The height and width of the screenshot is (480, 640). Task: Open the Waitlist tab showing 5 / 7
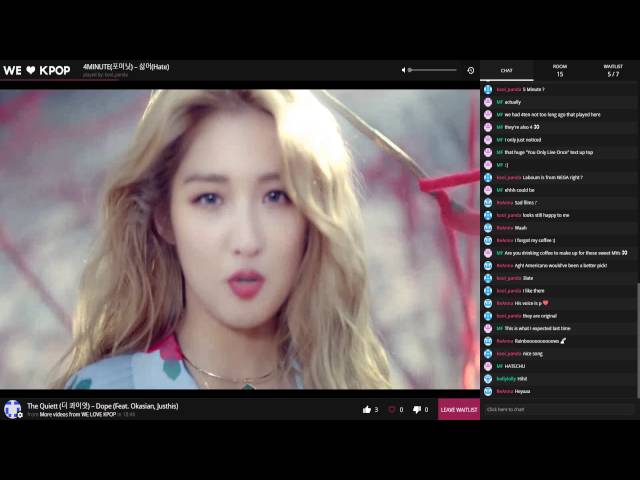tap(613, 71)
